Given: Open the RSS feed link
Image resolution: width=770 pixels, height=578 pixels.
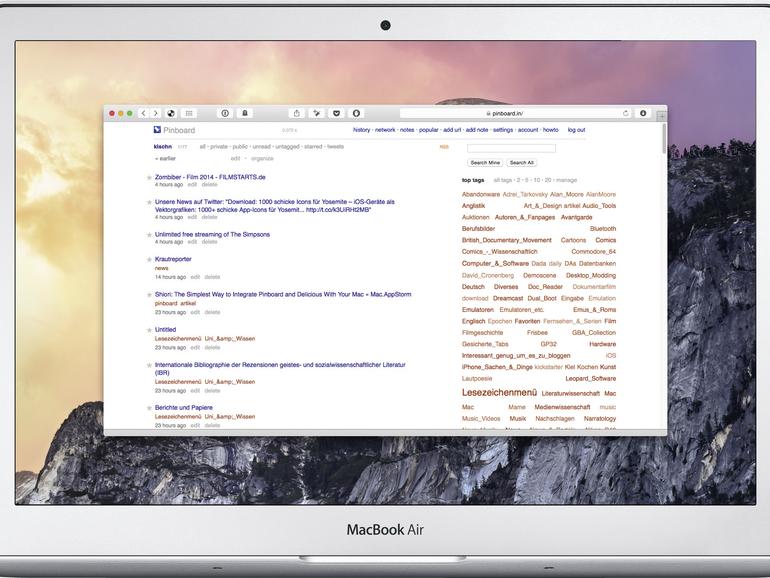Looking at the screenshot, I should [444, 147].
